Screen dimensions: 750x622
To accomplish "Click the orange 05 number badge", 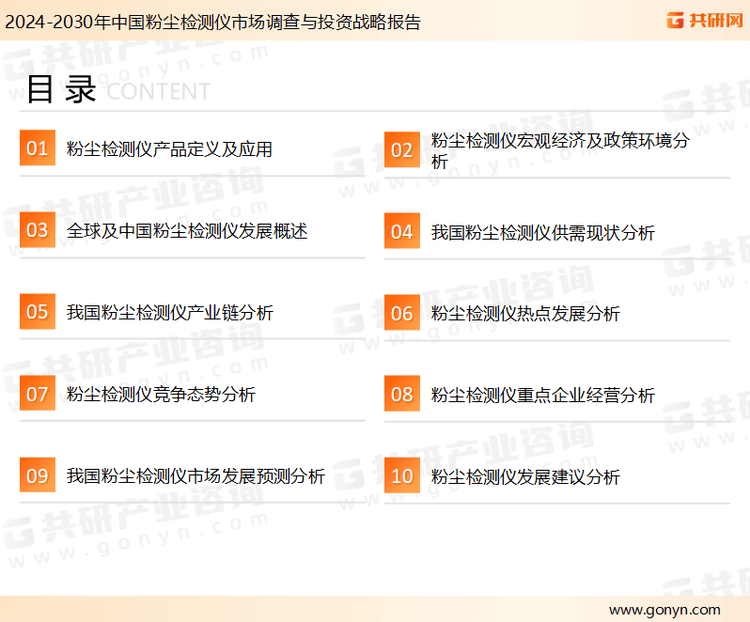I will tap(37, 312).
